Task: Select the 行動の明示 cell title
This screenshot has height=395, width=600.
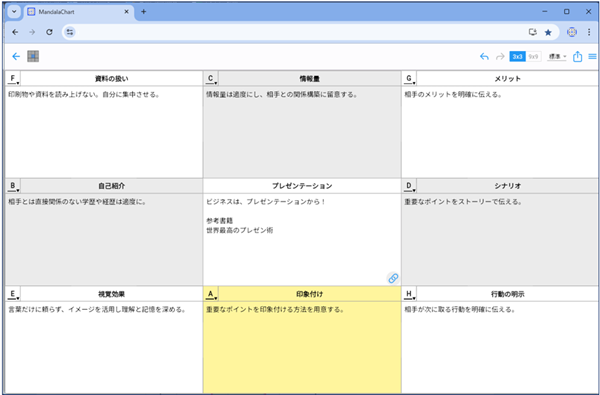Action: (x=507, y=294)
